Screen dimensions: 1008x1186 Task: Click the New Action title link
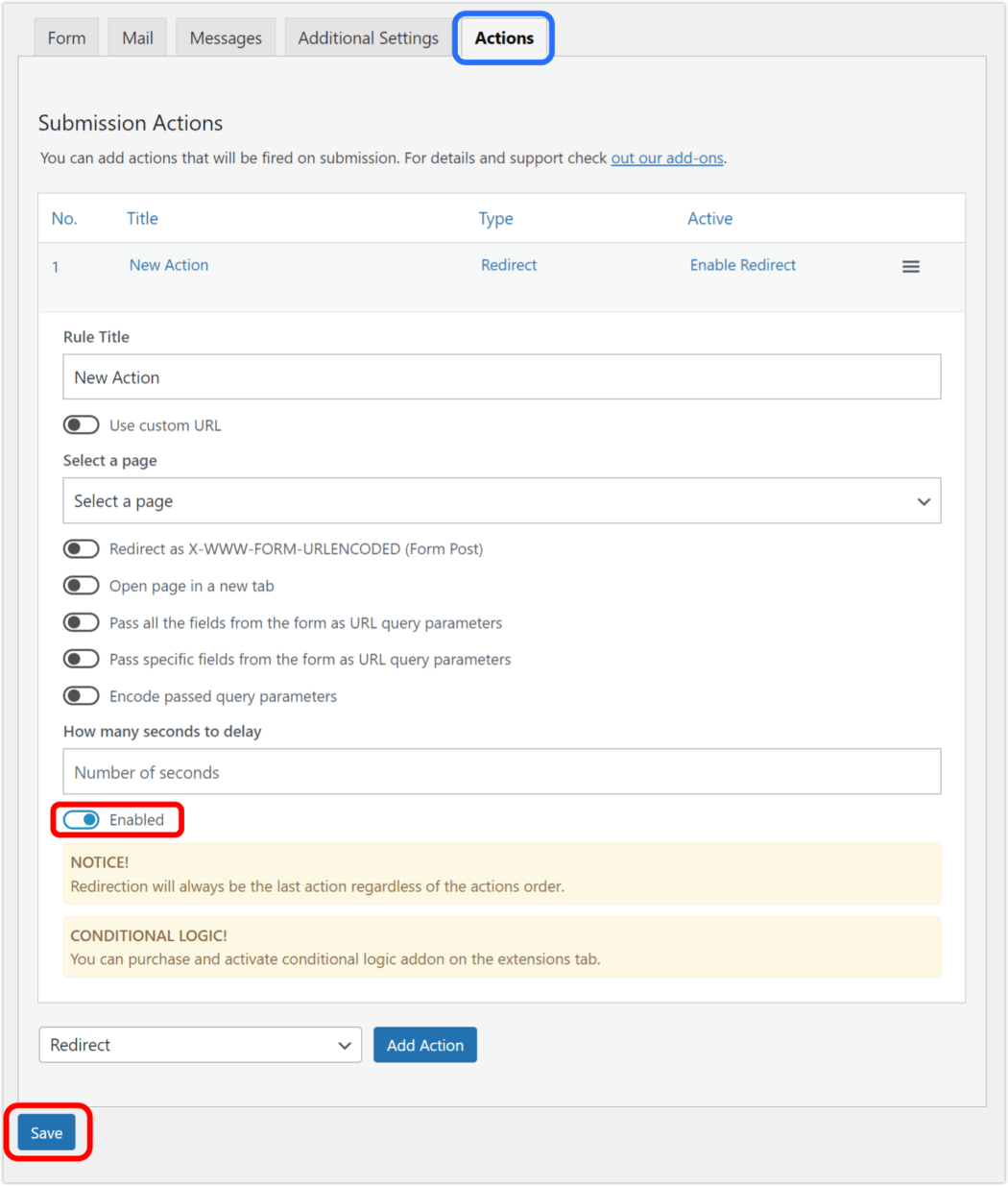click(x=168, y=264)
